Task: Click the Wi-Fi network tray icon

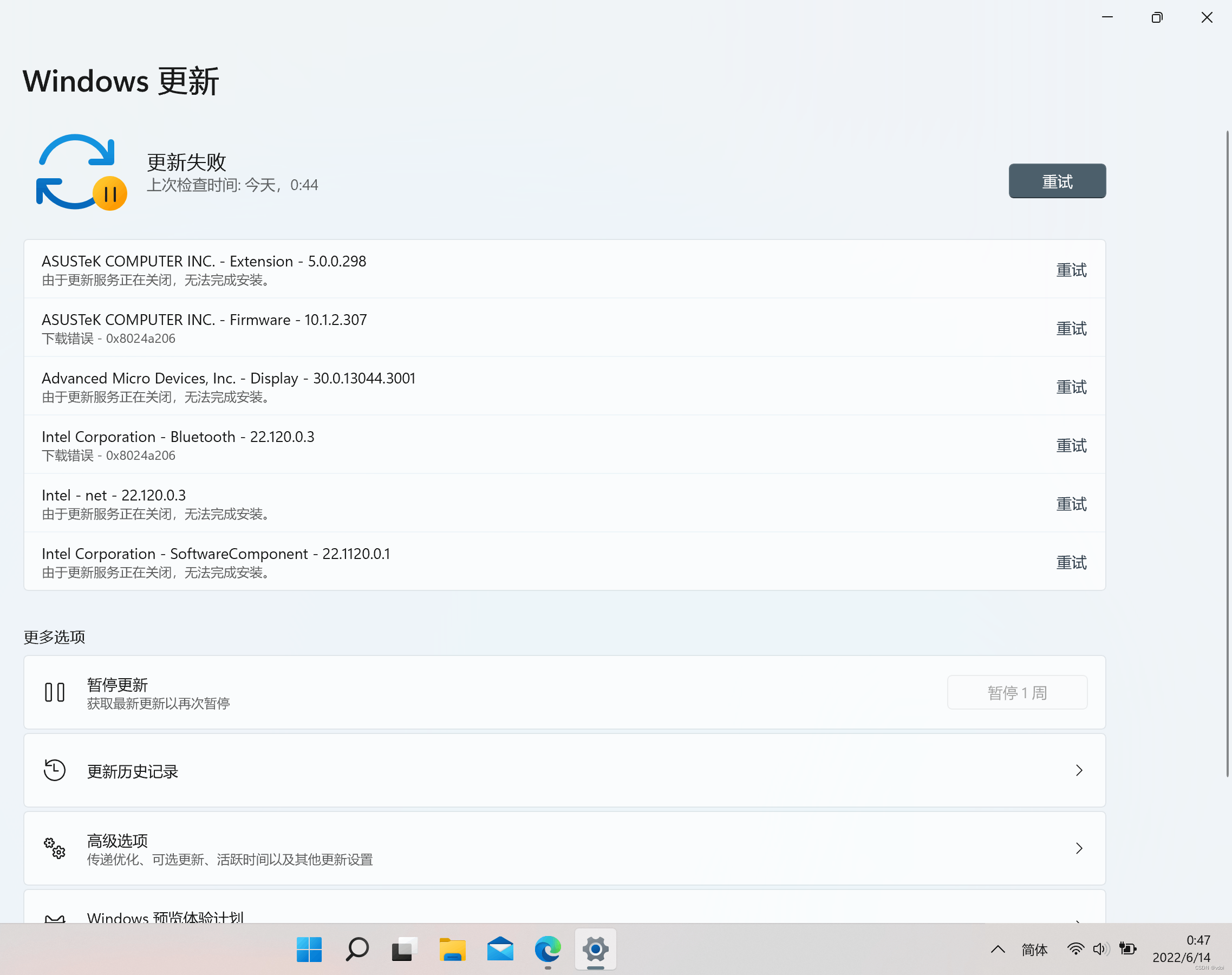Action: tap(1075, 949)
